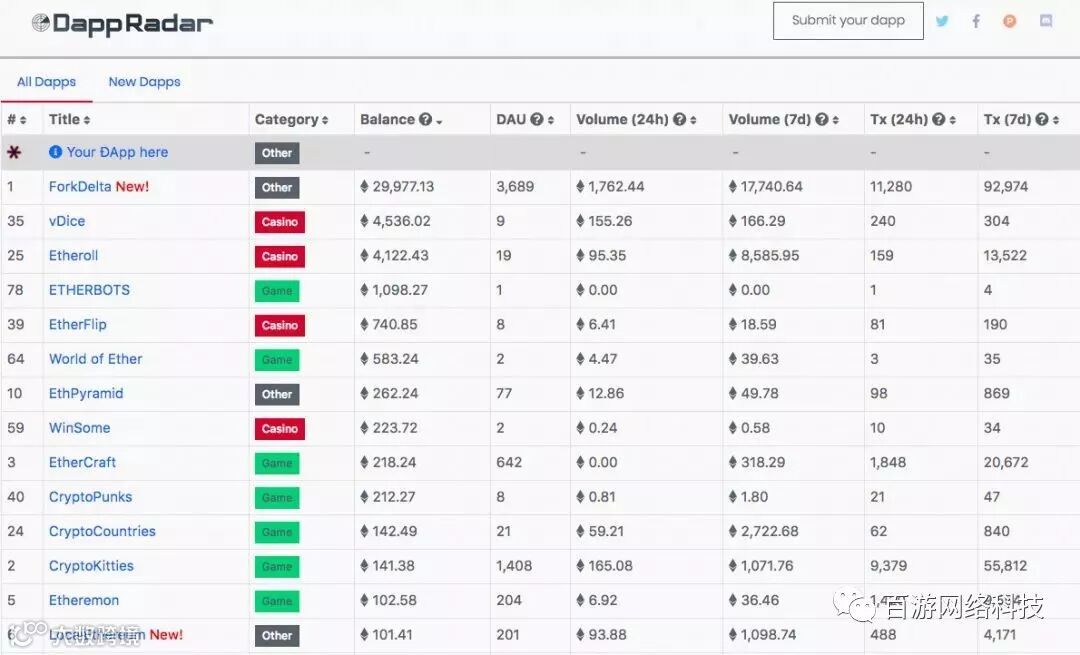Click Casino badge in WinSome row
Screen dimensions: 1080x655
pyautogui.click(x=280, y=428)
